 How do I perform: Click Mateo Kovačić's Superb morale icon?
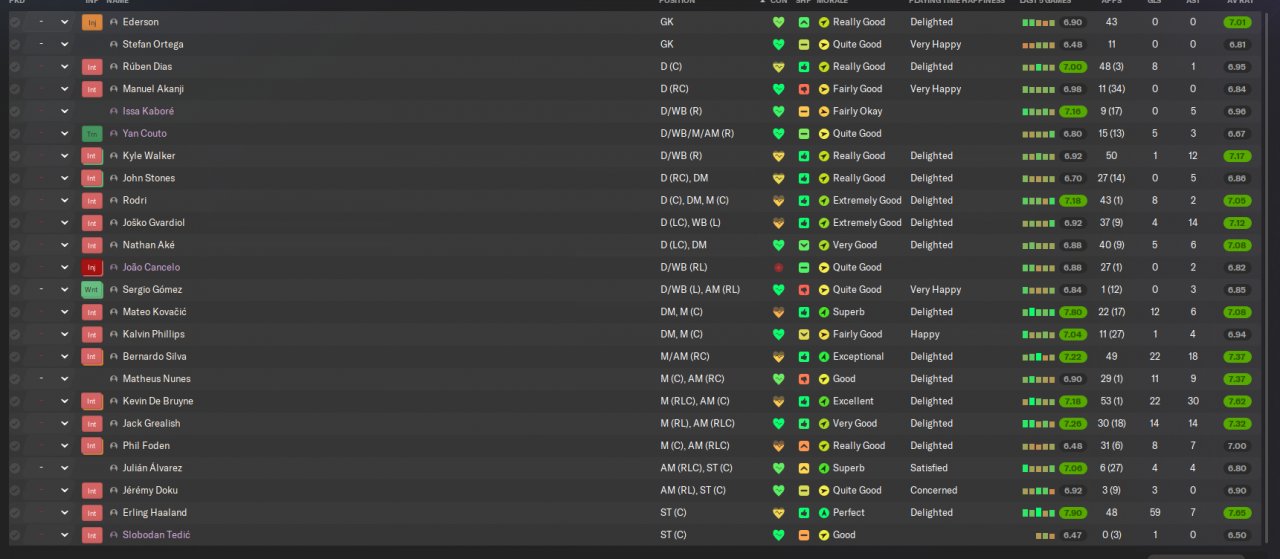click(824, 312)
